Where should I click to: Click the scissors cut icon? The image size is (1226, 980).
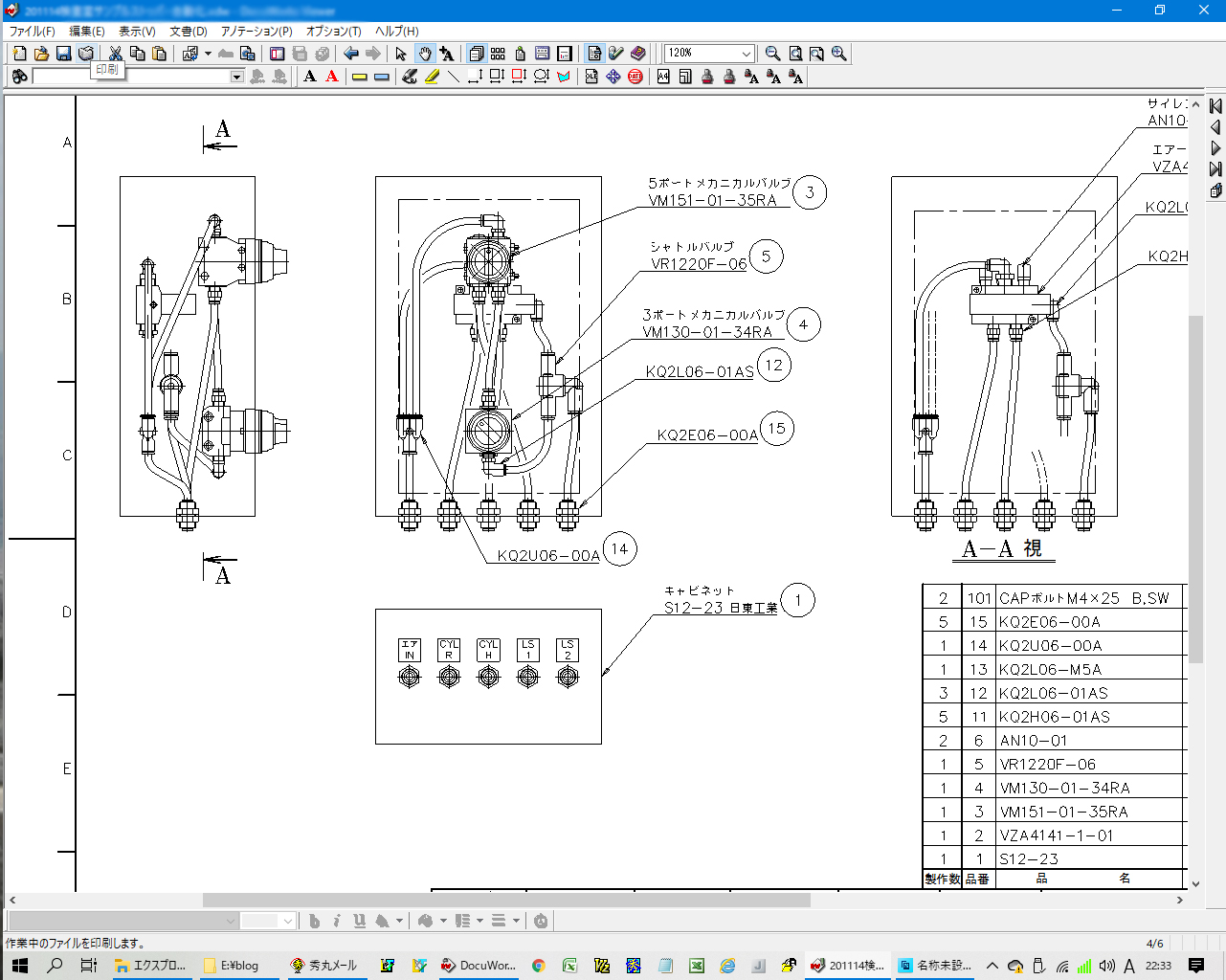[115, 54]
